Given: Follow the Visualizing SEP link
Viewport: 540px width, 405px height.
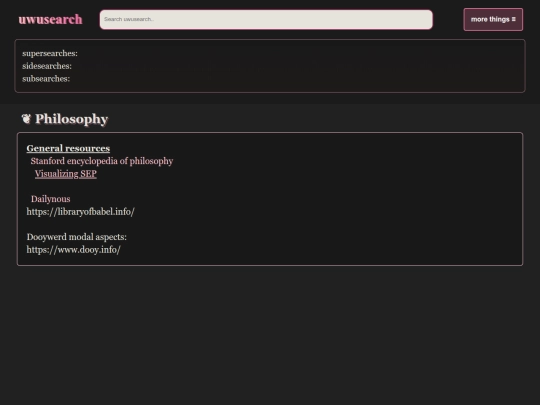Looking at the screenshot, I should (66, 174).
